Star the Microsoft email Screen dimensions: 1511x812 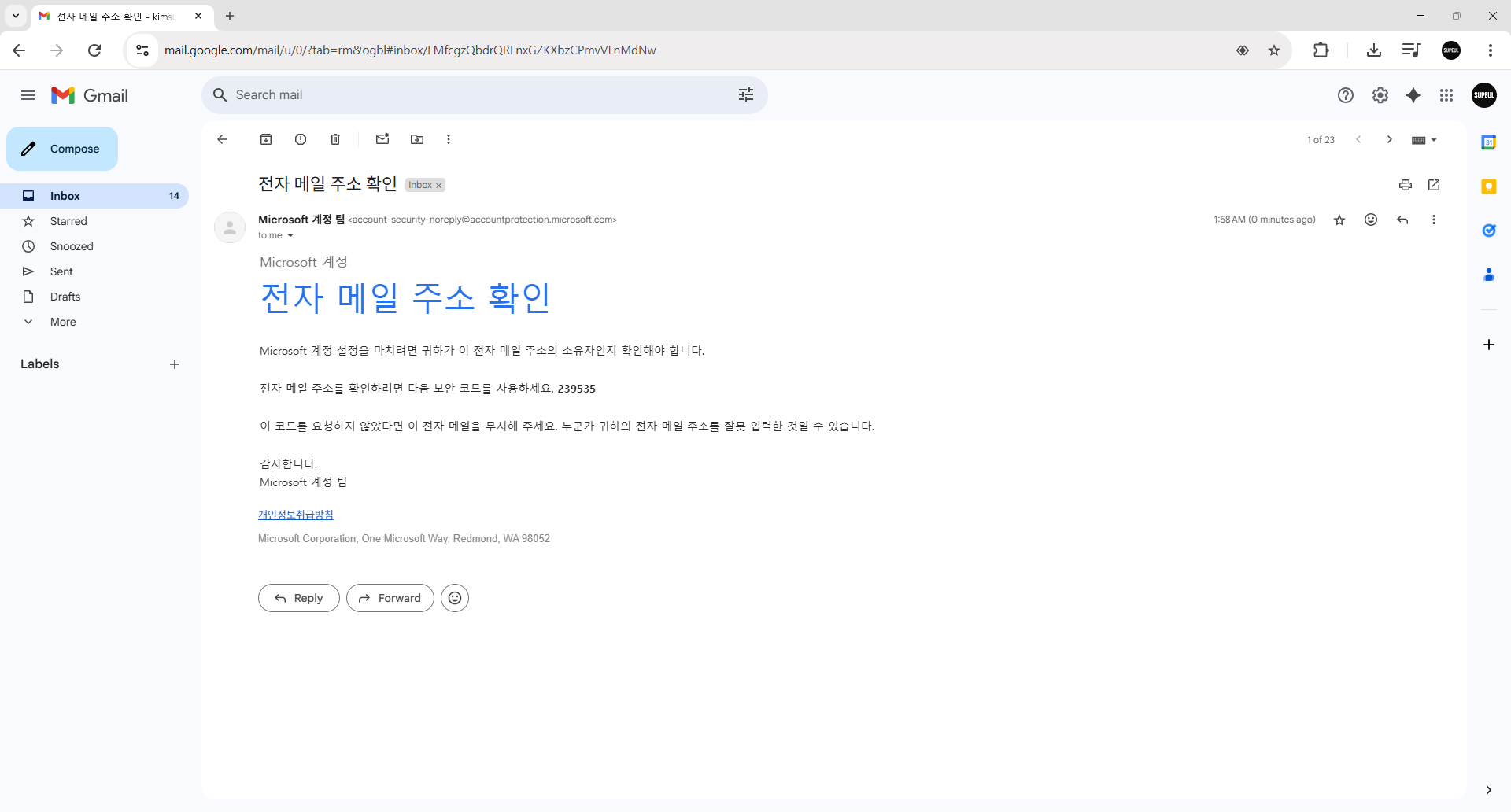[1339, 220]
